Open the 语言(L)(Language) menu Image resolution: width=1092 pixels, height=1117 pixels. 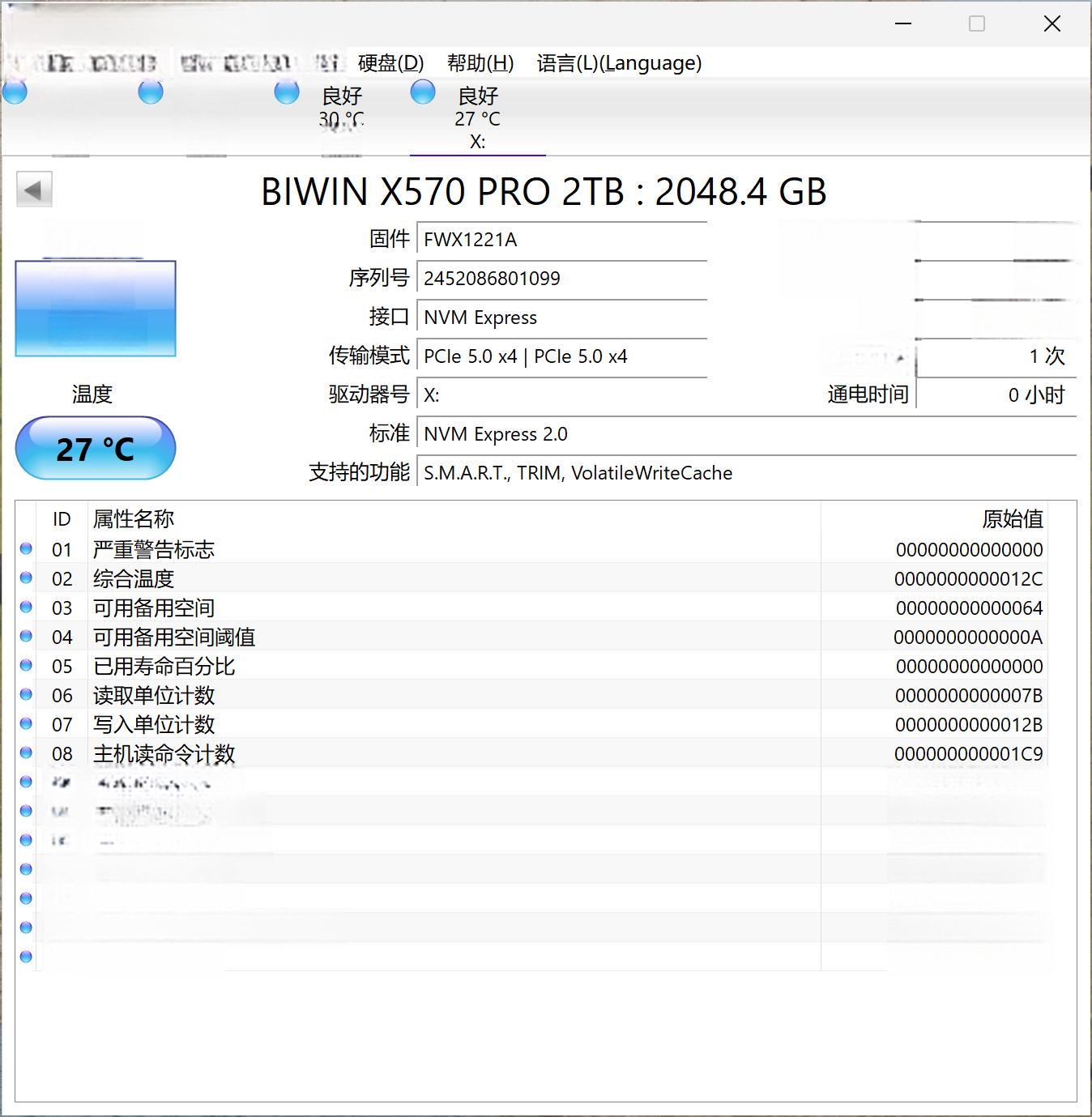point(619,63)
